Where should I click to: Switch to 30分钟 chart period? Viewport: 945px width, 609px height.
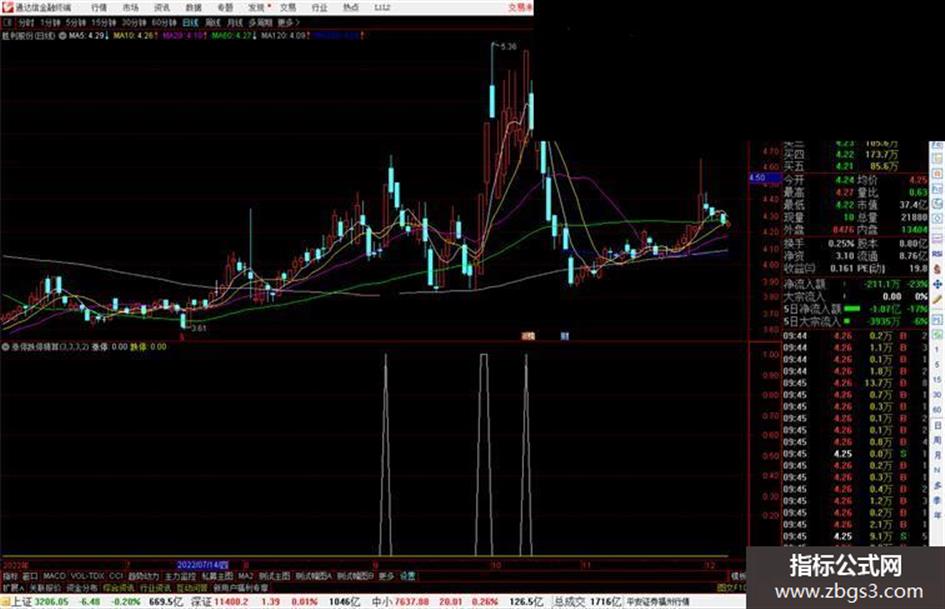pyautogui.click(x=133, y=22)
